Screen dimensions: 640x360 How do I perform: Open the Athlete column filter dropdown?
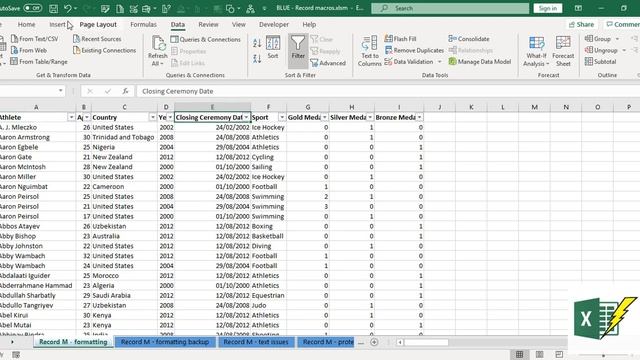71,118
